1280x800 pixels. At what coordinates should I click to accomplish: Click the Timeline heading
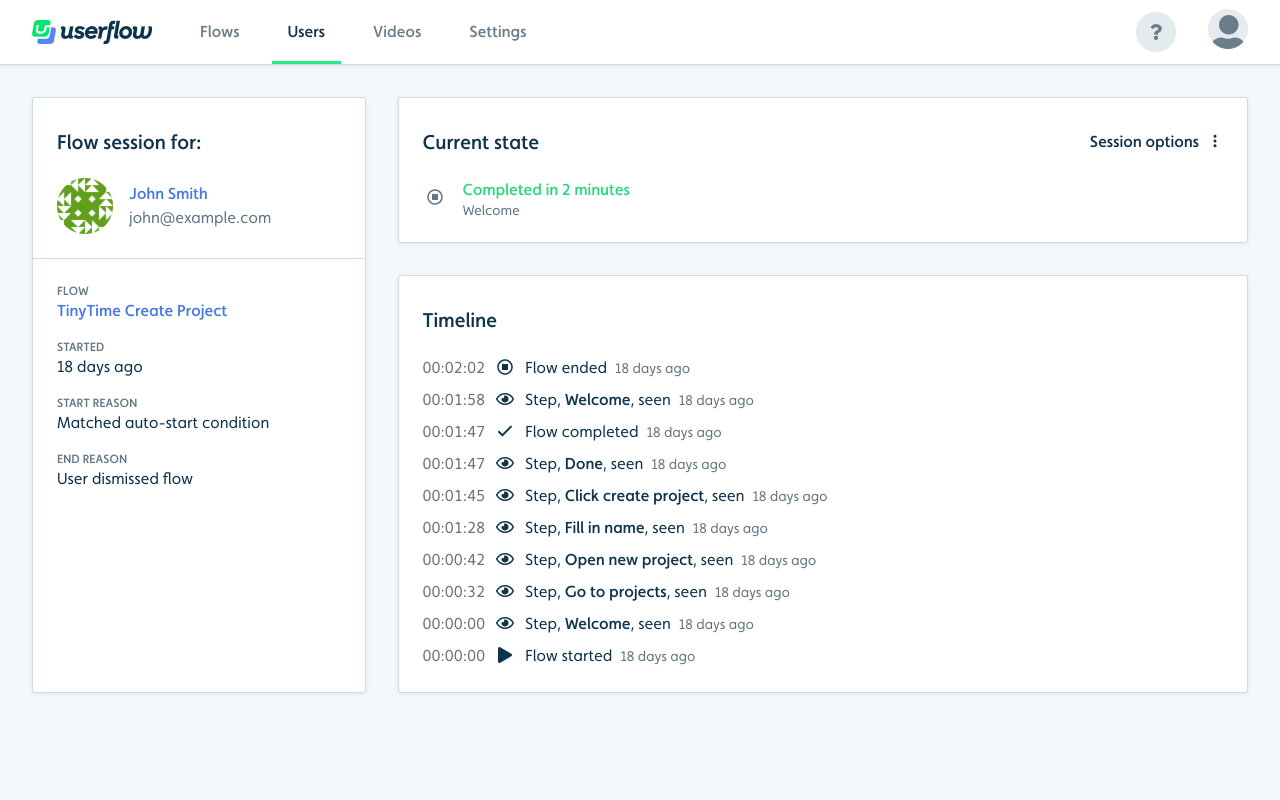460,320
